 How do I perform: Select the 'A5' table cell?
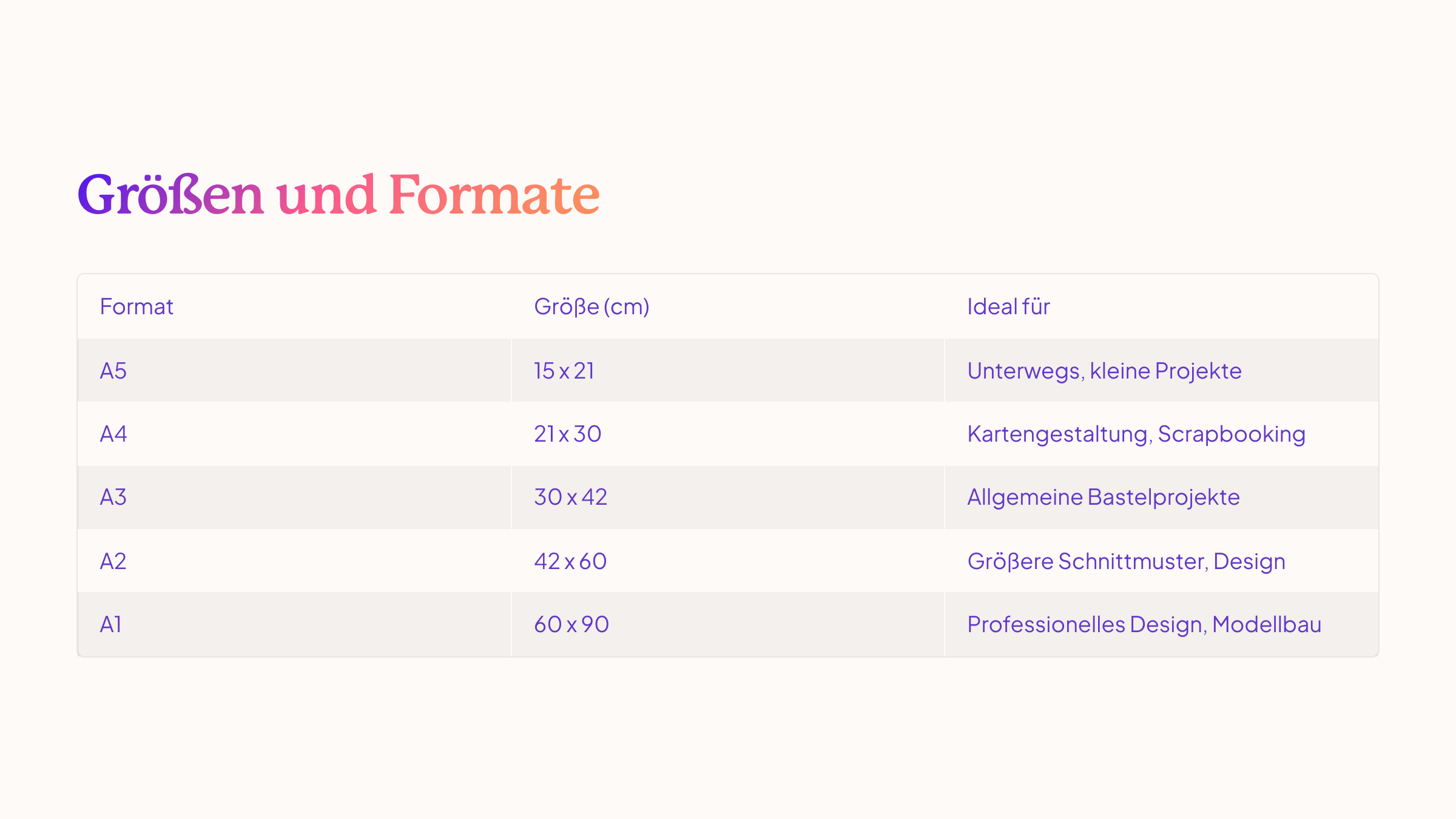point(113,371)
